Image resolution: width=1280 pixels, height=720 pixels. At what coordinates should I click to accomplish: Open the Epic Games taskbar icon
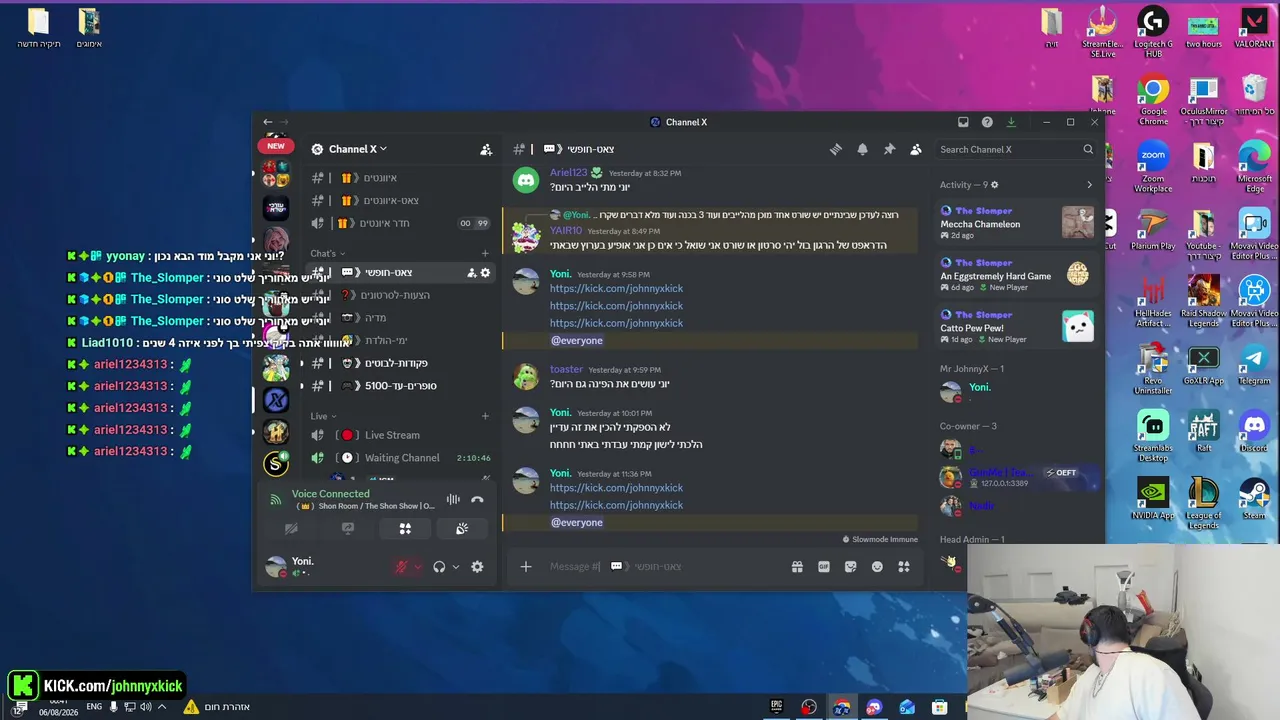coord(776,707)
